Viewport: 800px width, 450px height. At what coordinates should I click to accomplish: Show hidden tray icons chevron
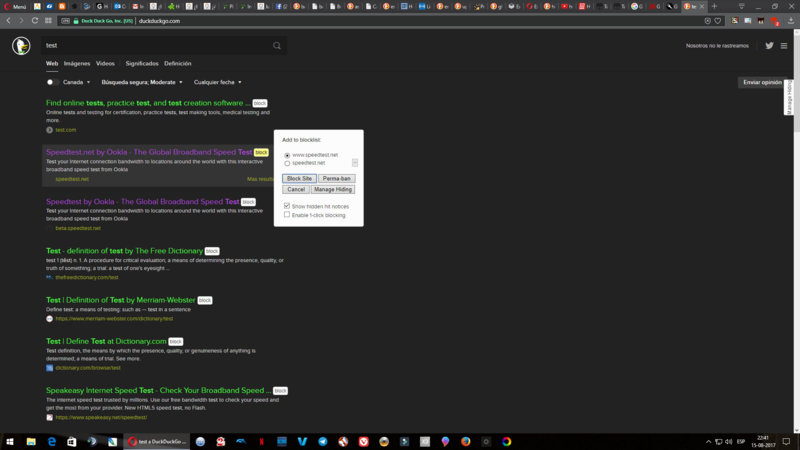click(x=708, y=441)
